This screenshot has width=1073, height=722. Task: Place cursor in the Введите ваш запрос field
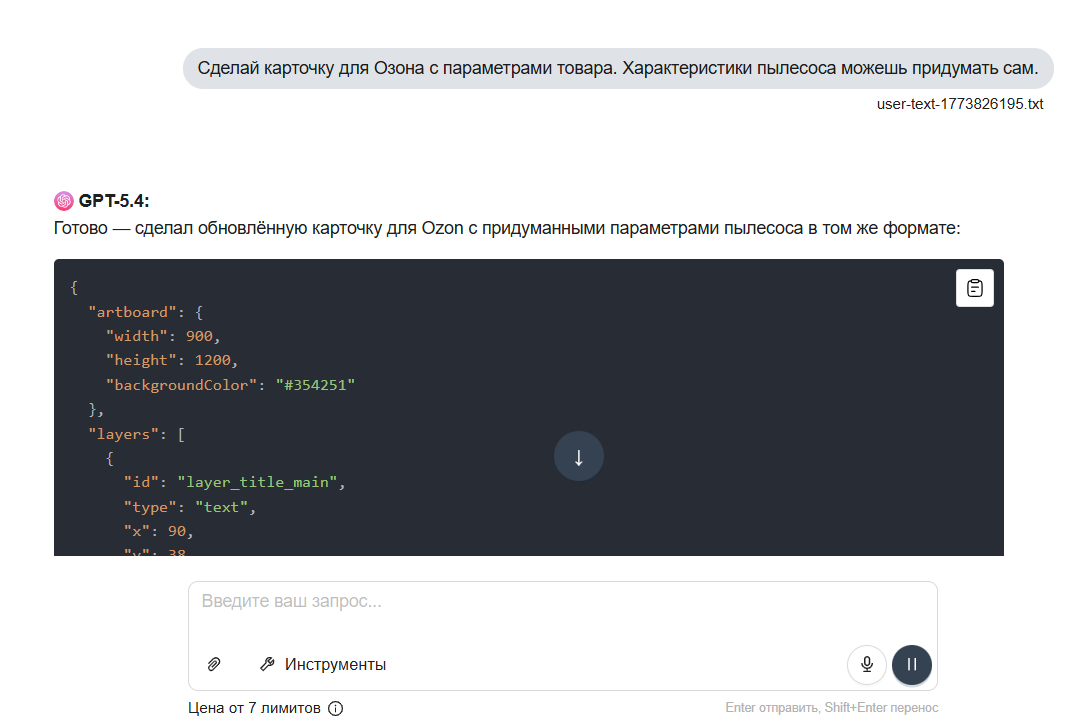pyautogui.click(x=562, y=601)
